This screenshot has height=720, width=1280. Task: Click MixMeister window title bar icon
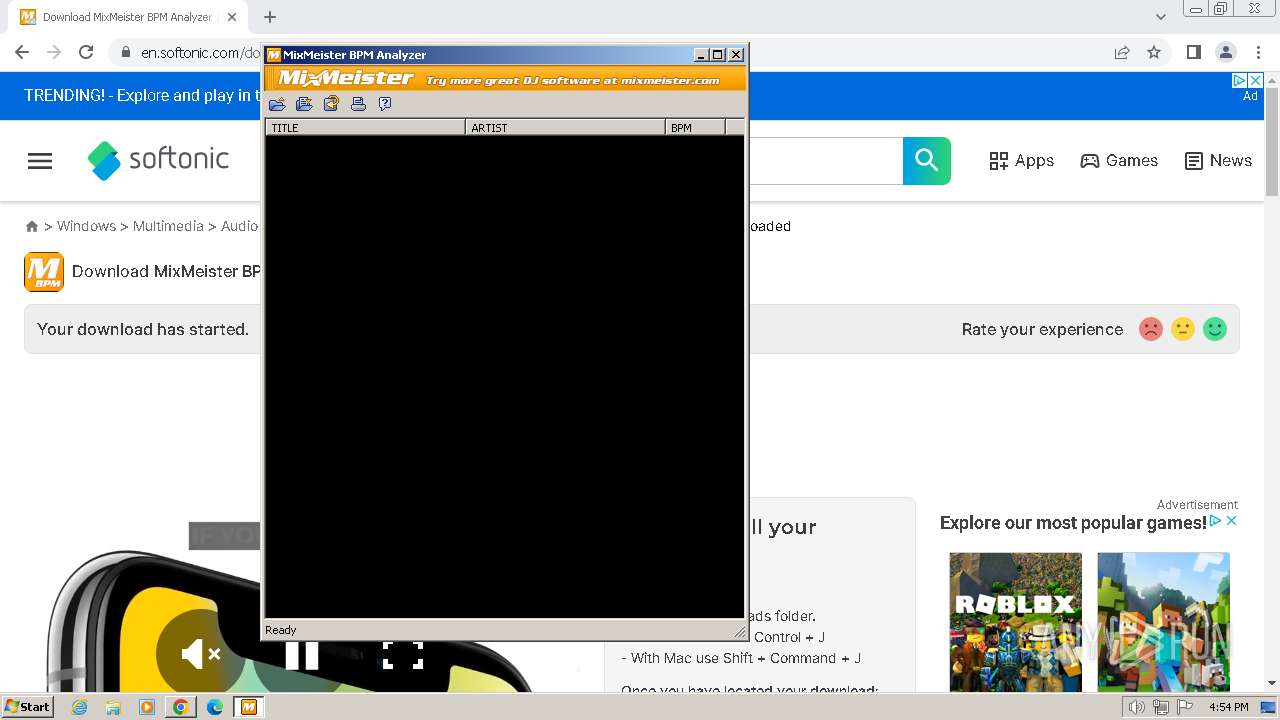click(x=274, y=55)
